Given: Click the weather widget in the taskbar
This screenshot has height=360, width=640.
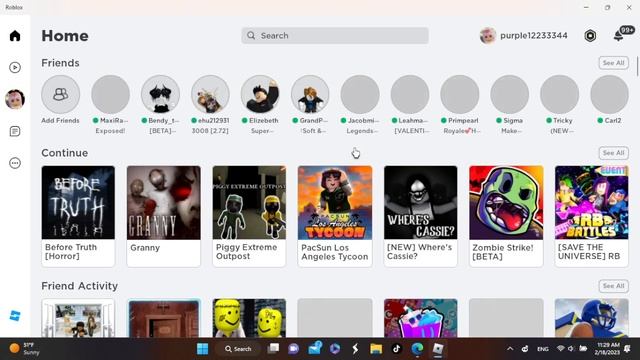Looking at the screenshot, I should (x=24, y=349).
